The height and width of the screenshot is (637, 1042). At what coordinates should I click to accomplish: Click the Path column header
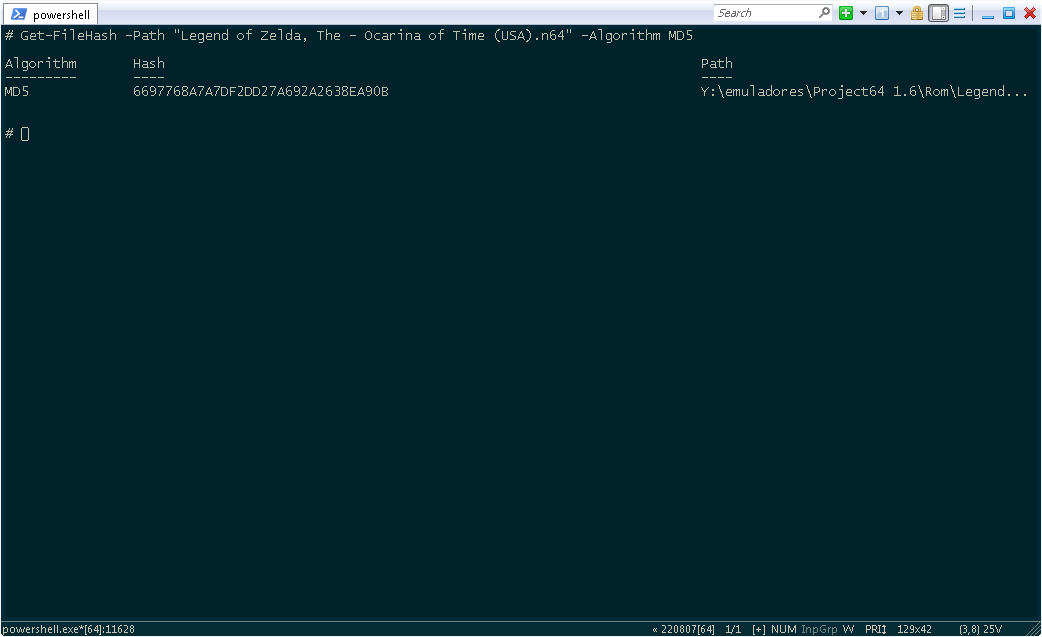pyautogui.click(x=716, y=64)
